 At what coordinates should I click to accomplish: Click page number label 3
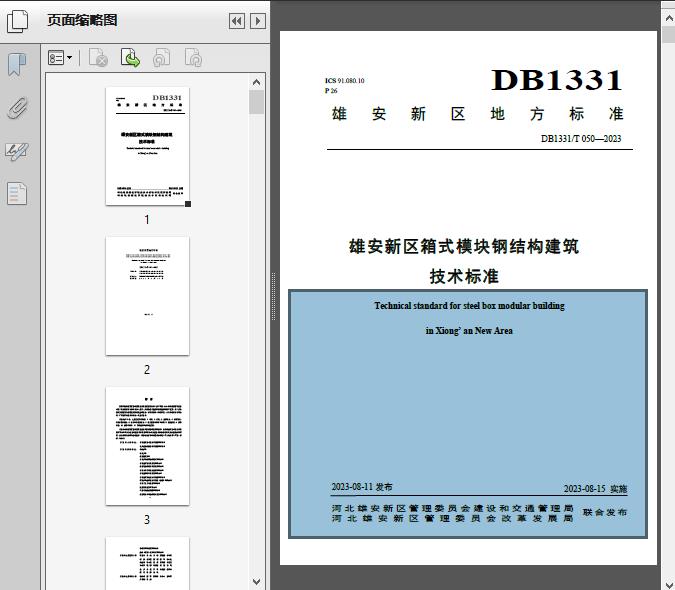(147, 520)
